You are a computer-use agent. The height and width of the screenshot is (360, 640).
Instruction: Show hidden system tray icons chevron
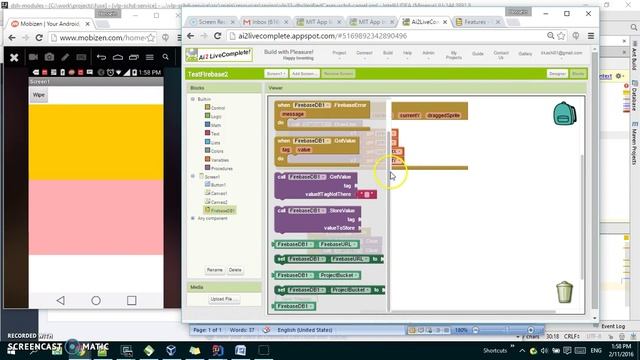(522, 351)
